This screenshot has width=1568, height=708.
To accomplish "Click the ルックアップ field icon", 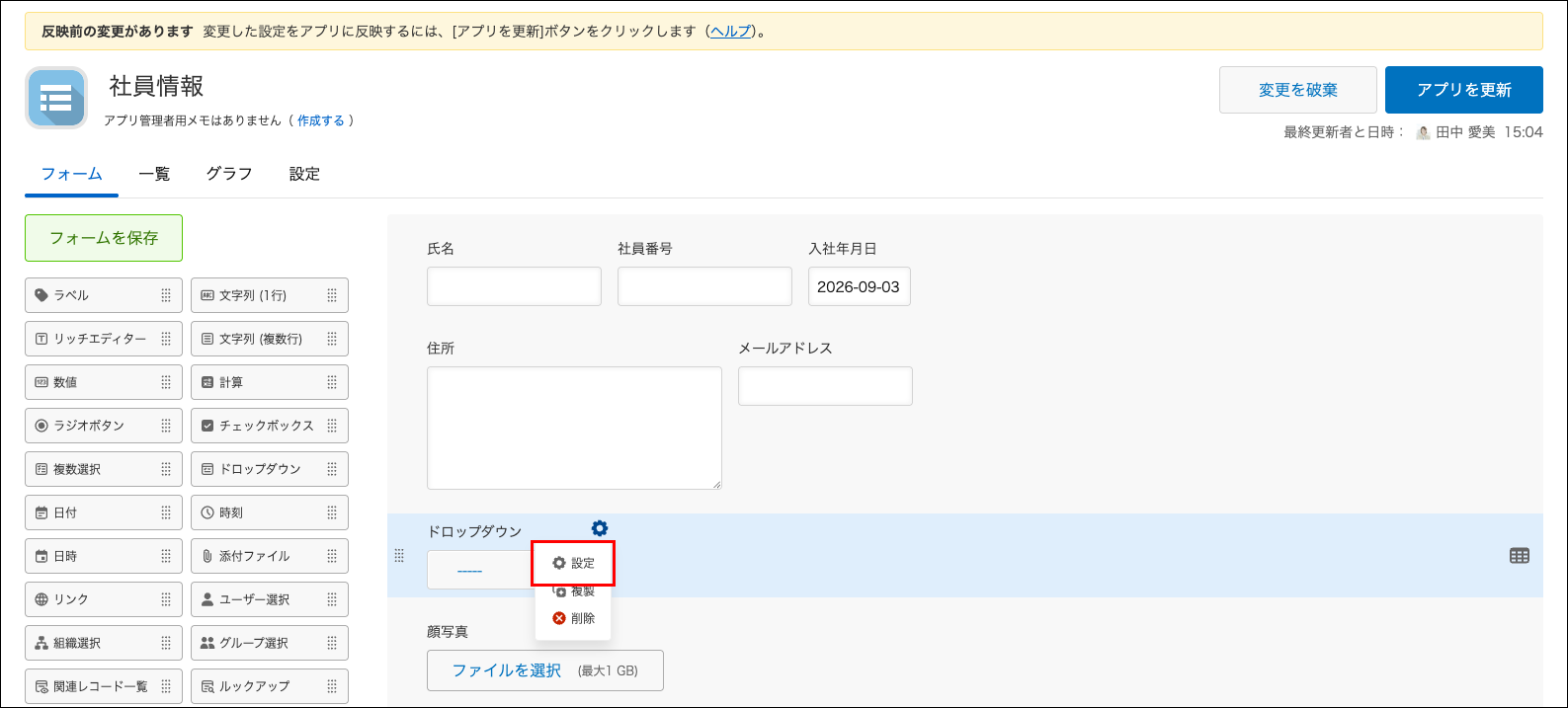I will 207,686.
